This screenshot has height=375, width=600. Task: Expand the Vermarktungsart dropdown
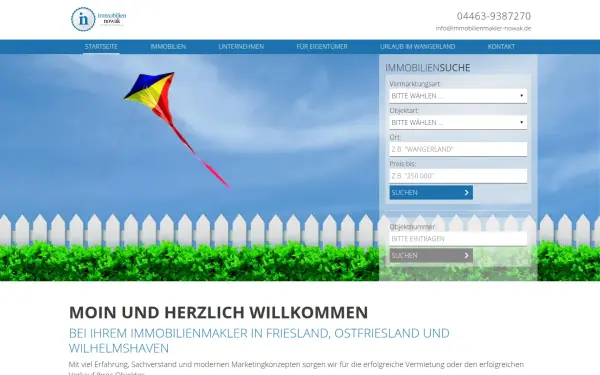458,96
